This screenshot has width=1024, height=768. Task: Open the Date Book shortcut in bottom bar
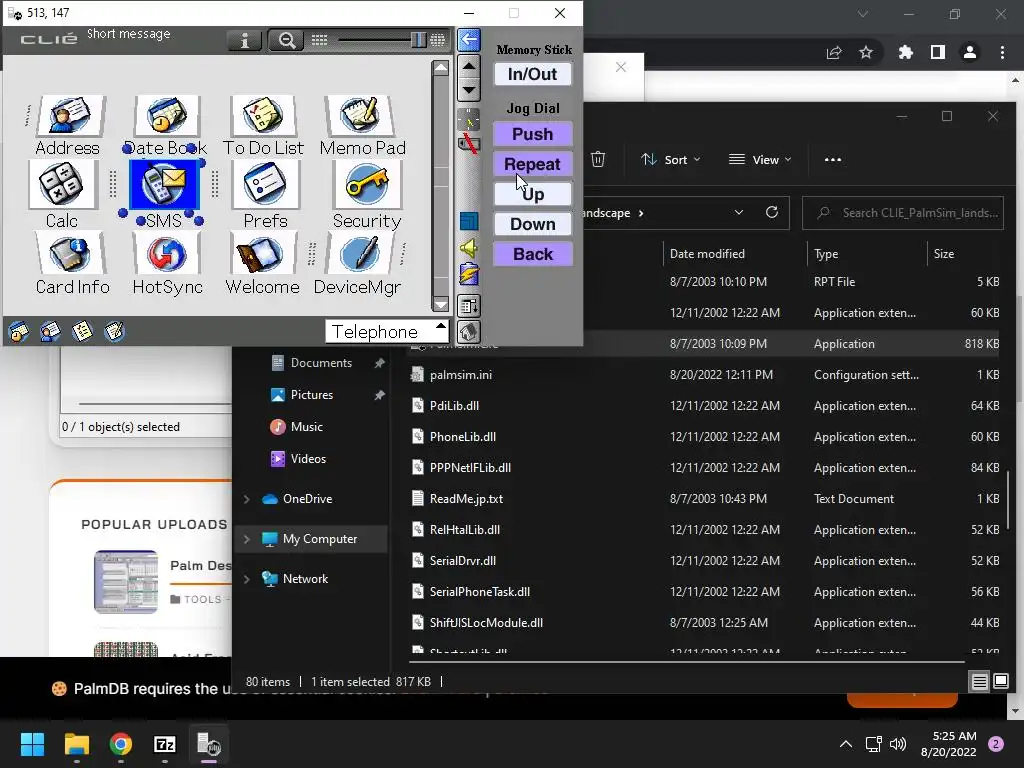tap(18, 332)
